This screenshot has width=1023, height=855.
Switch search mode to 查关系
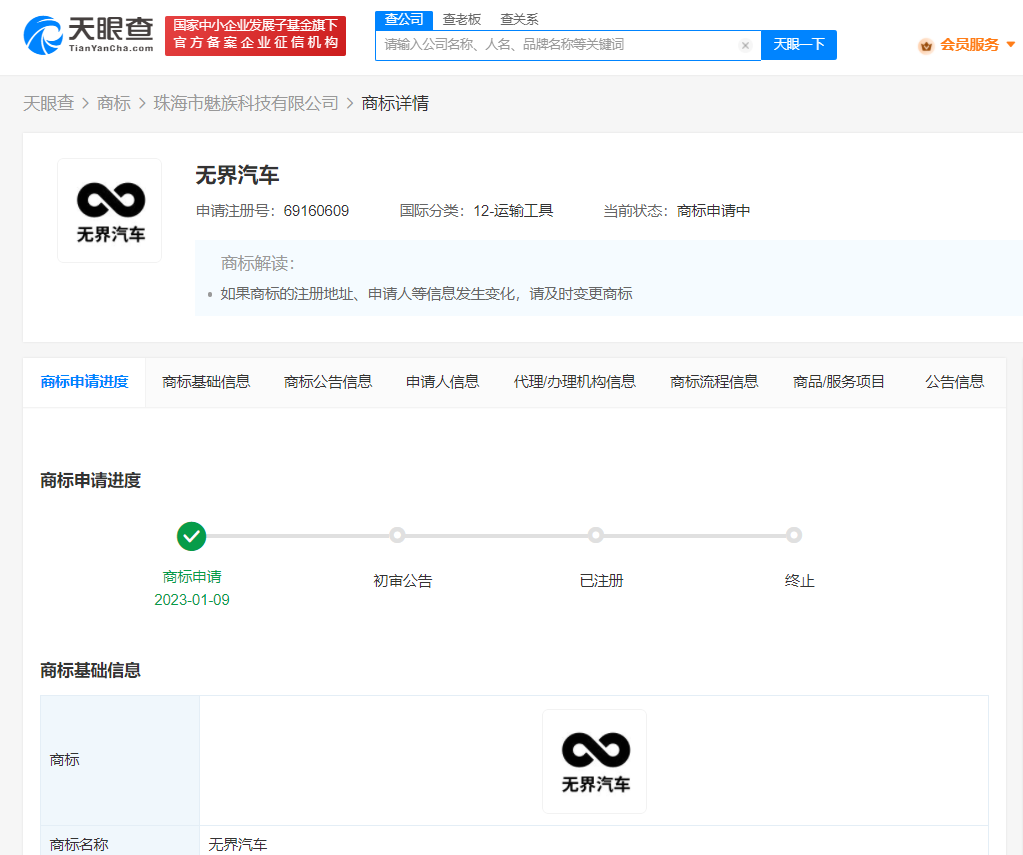tap(519, 18)
